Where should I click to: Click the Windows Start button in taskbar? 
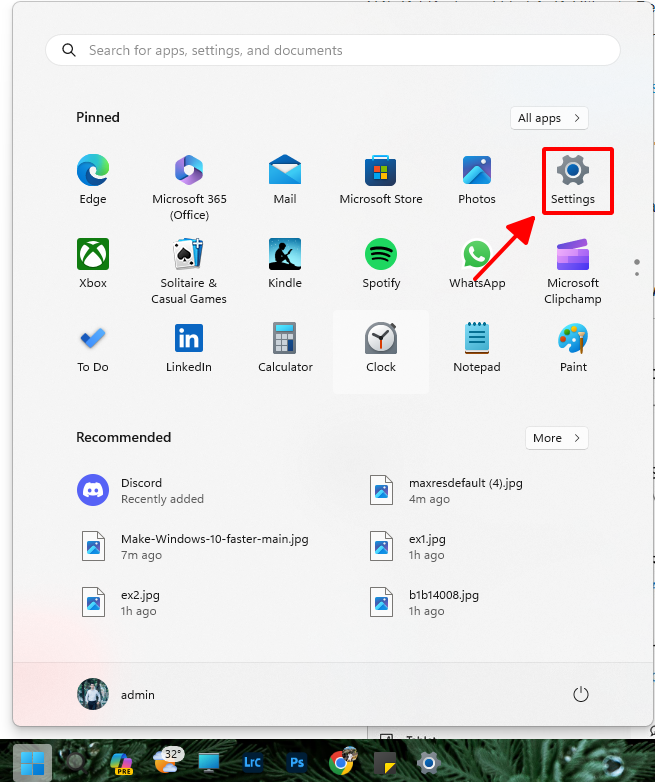tap(32, 763)
